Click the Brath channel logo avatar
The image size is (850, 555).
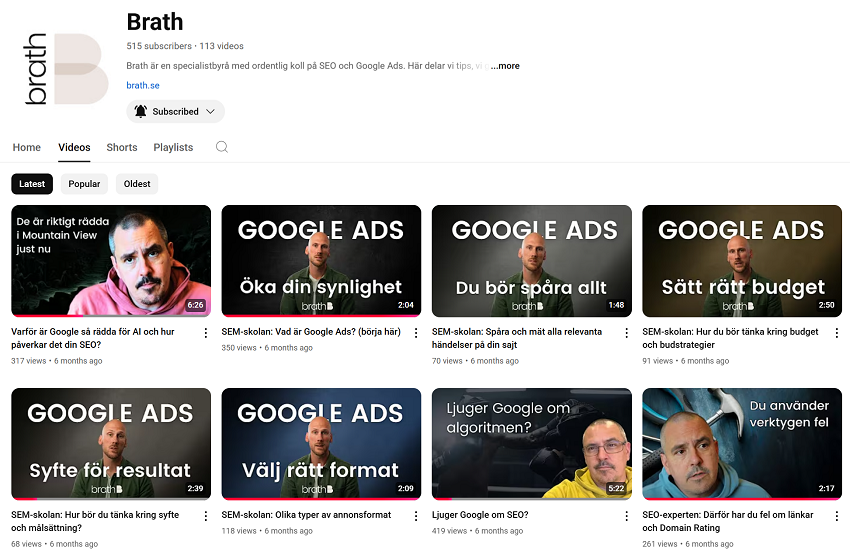66,69
